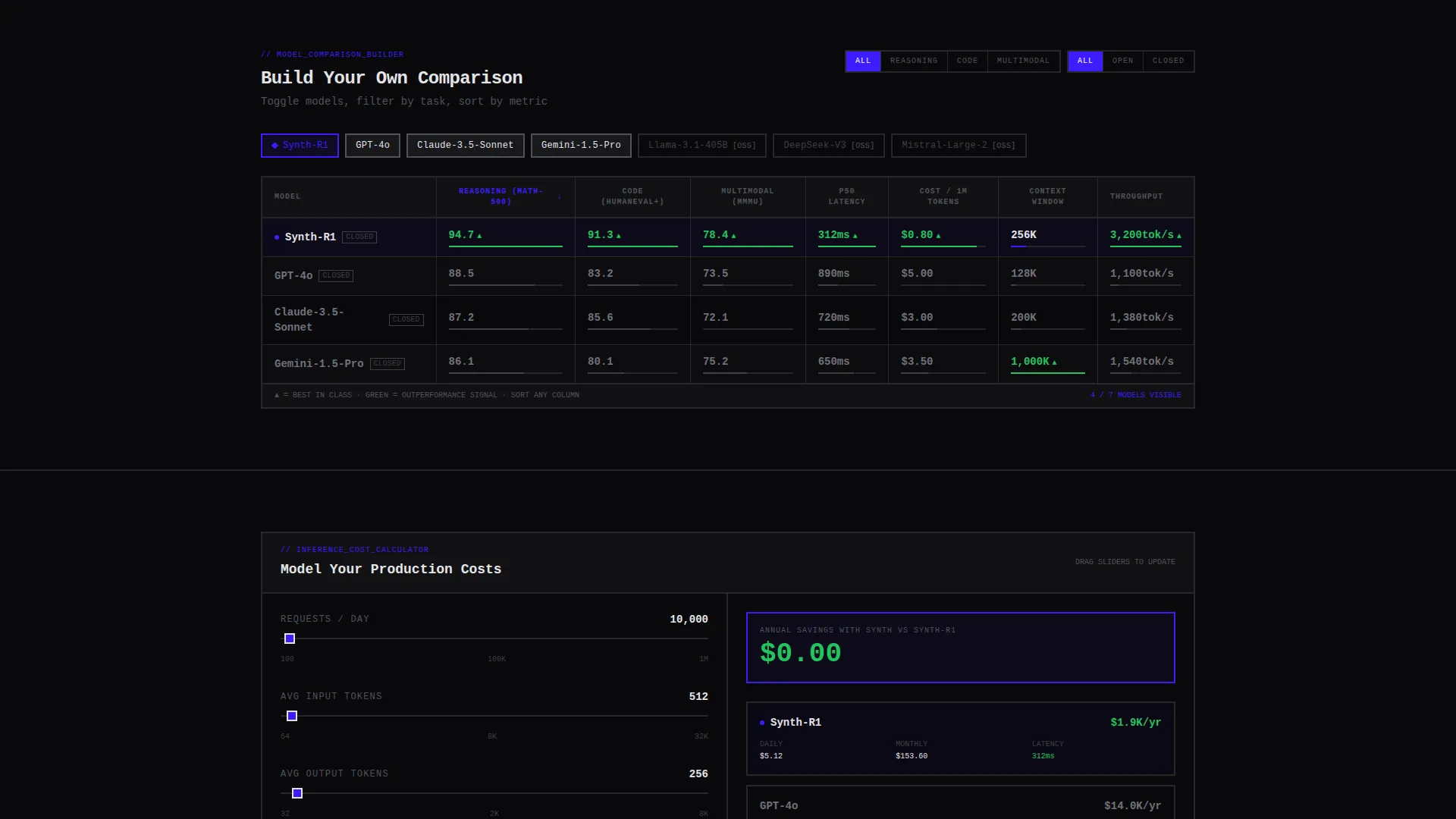Enable the Mistral-Large-2 model chip

click(x=959, y=146)
